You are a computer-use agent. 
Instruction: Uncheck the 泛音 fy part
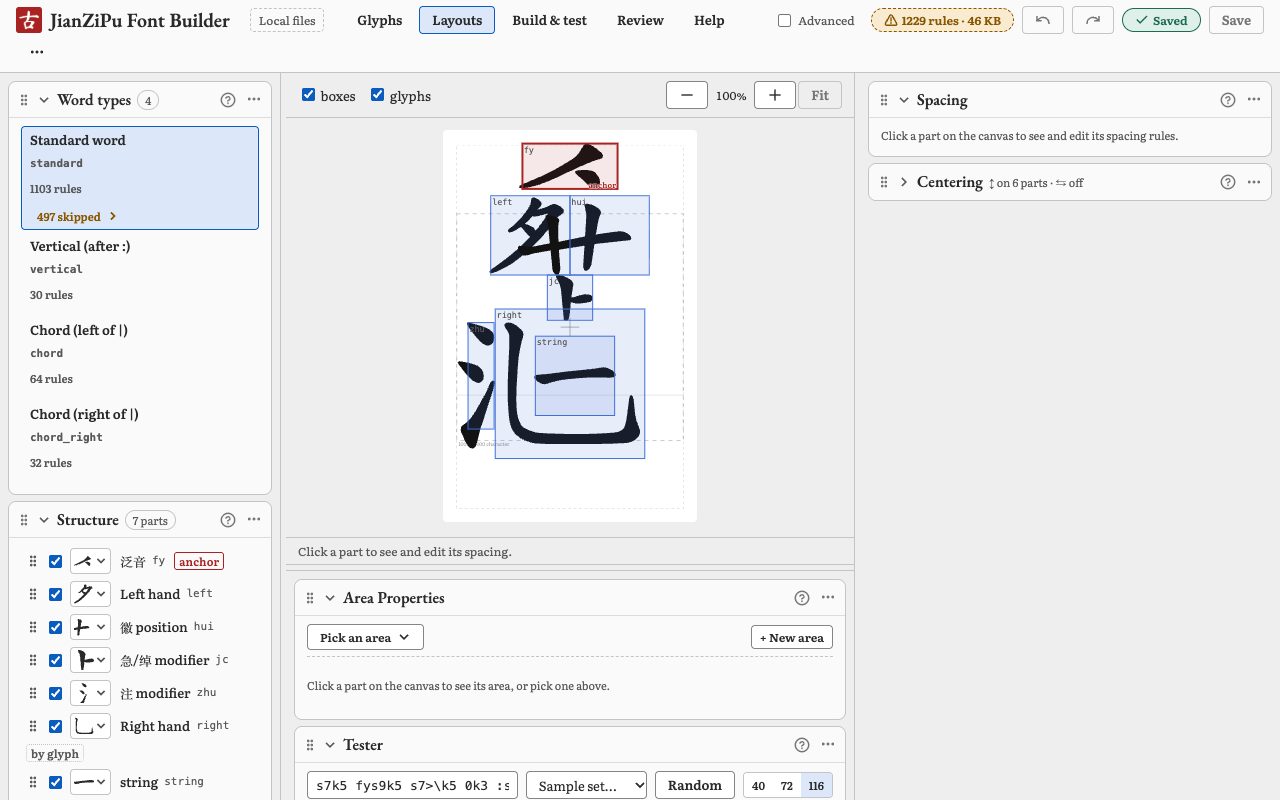click(56, 561)
